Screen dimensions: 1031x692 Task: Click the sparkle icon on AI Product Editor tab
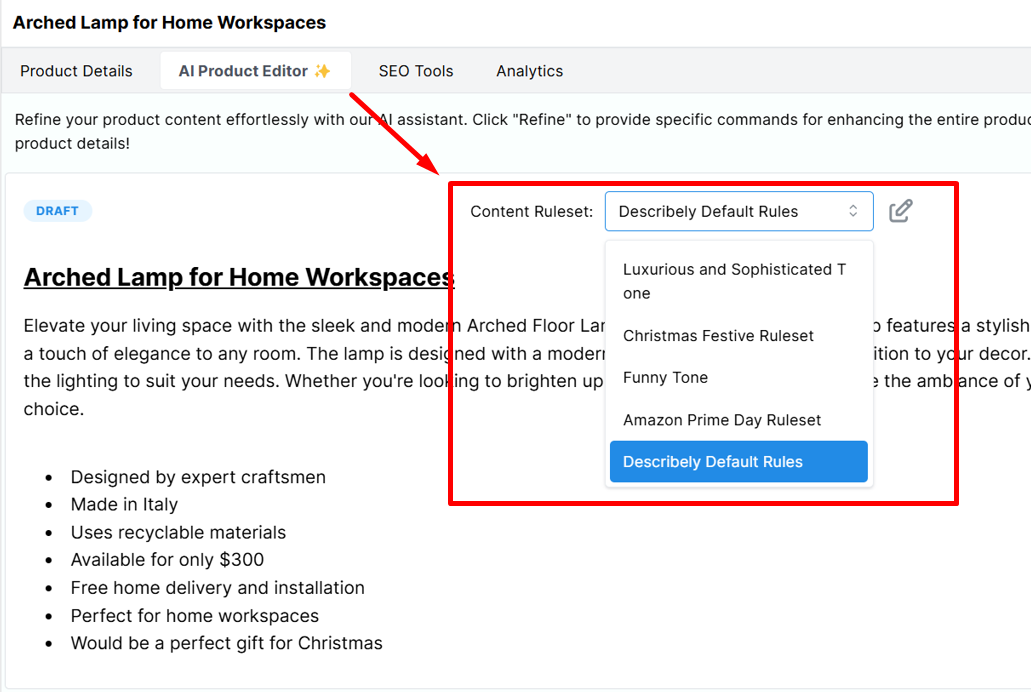pos(322,70)
